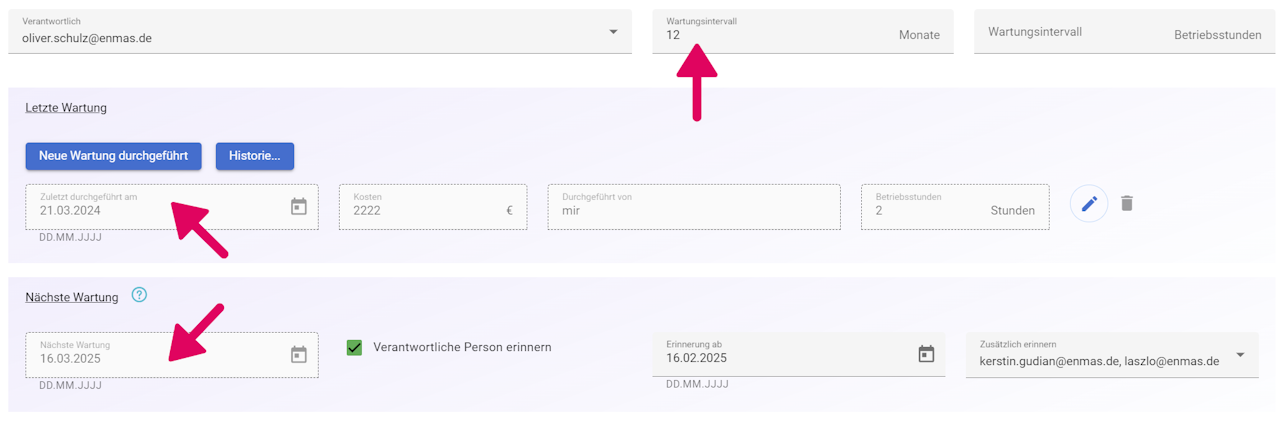Click the Wartungsintervall Monate field
Viewport: 1280px width, 424px height.
pyautogui.click(x=780, y=35)
